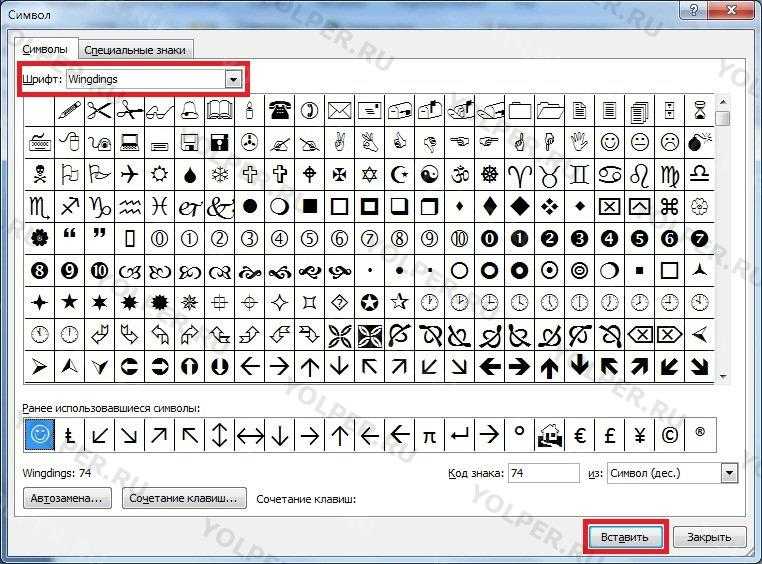Select recently used up-down double arrow
The height and width of the screenshot is (564, 762).
[x=219, y=435]
